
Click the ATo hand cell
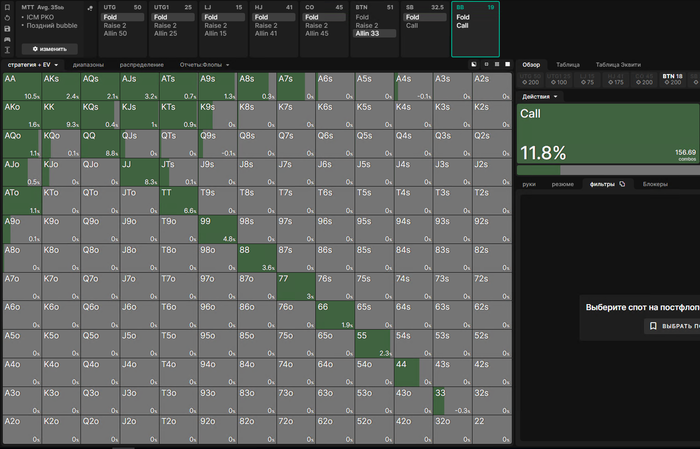point(22,201)
